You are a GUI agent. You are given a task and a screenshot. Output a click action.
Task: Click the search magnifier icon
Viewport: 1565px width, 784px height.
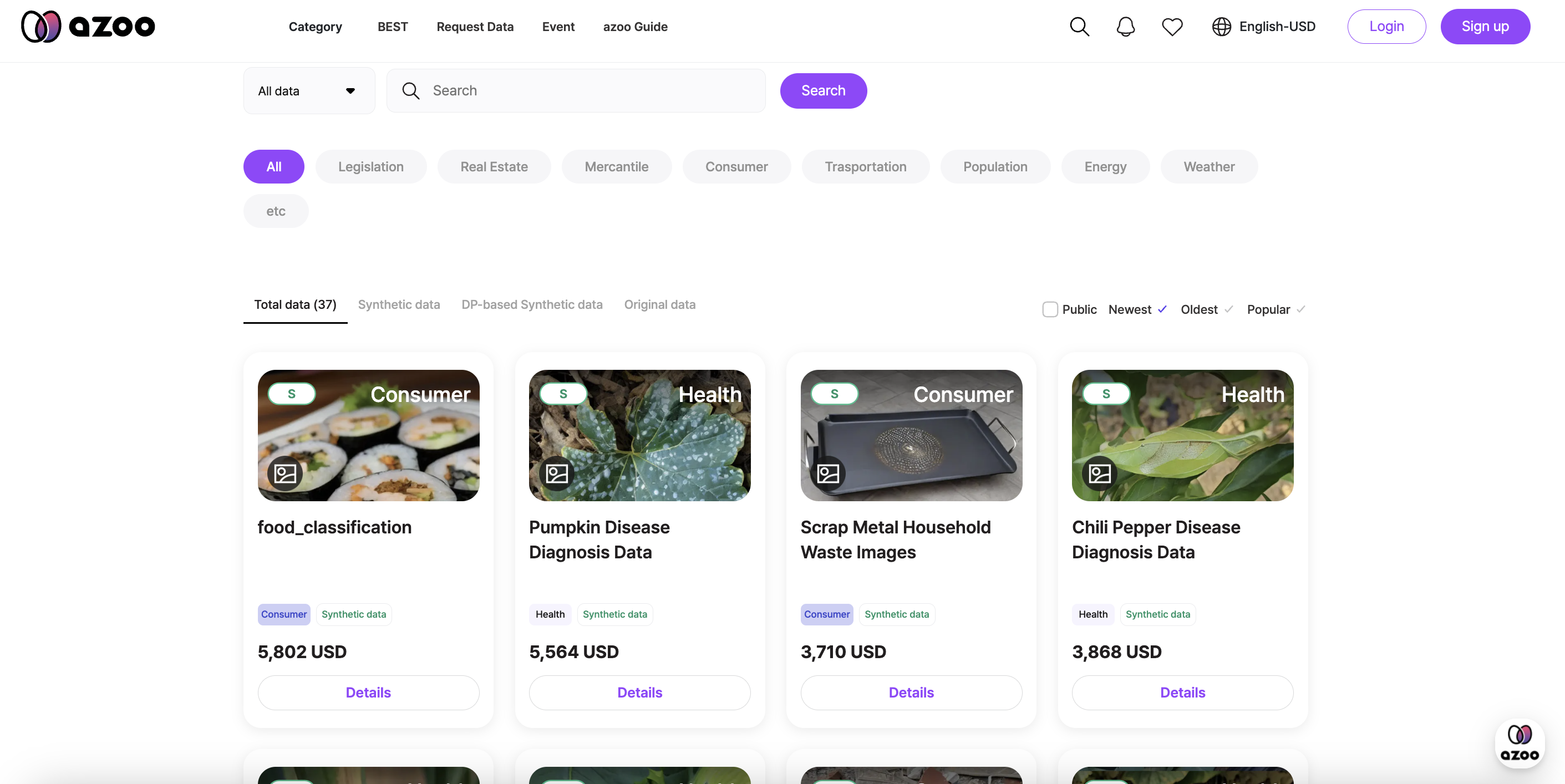coord(1078,26)
